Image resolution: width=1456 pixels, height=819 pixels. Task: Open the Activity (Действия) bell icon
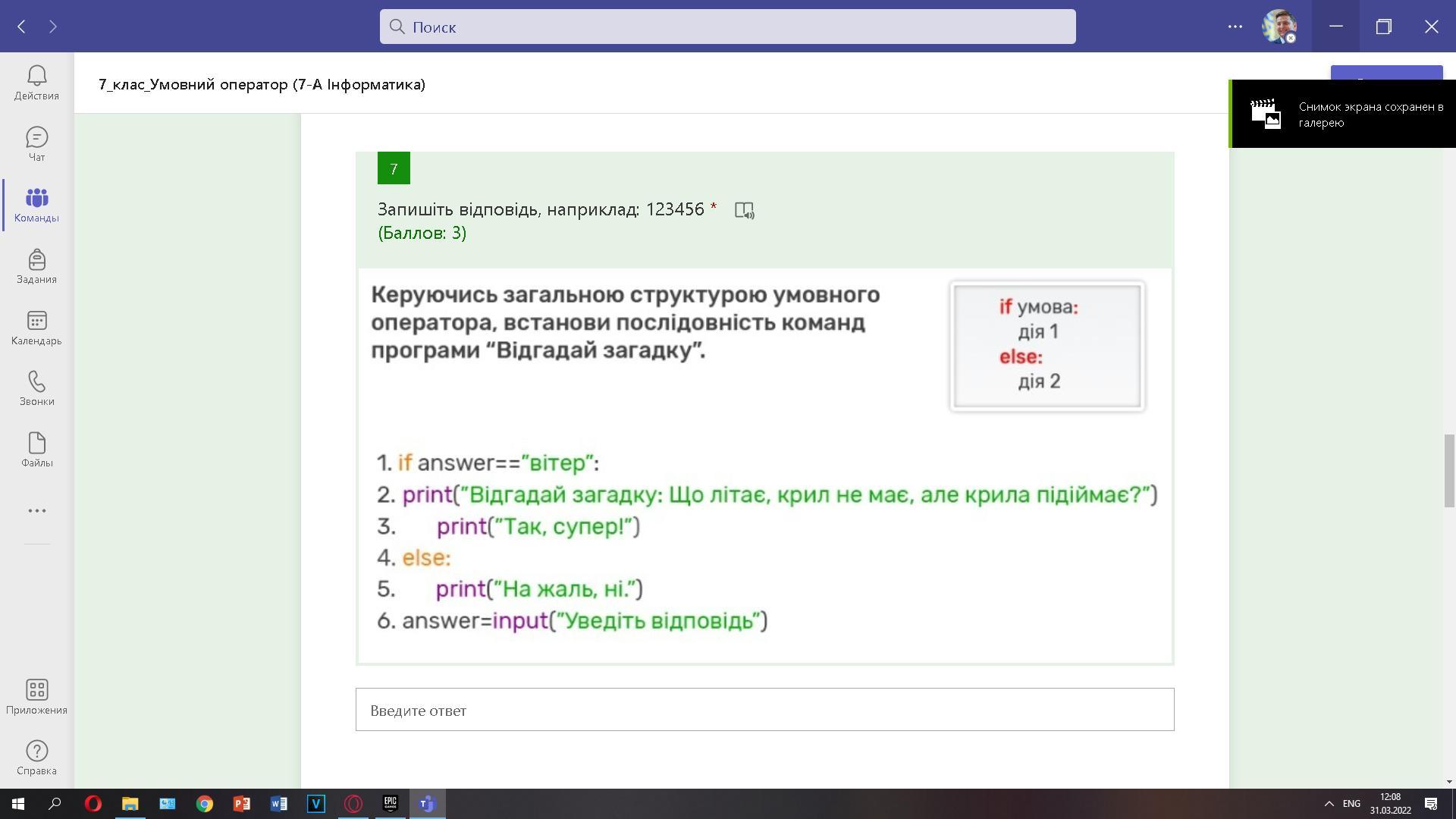point(36,82)
